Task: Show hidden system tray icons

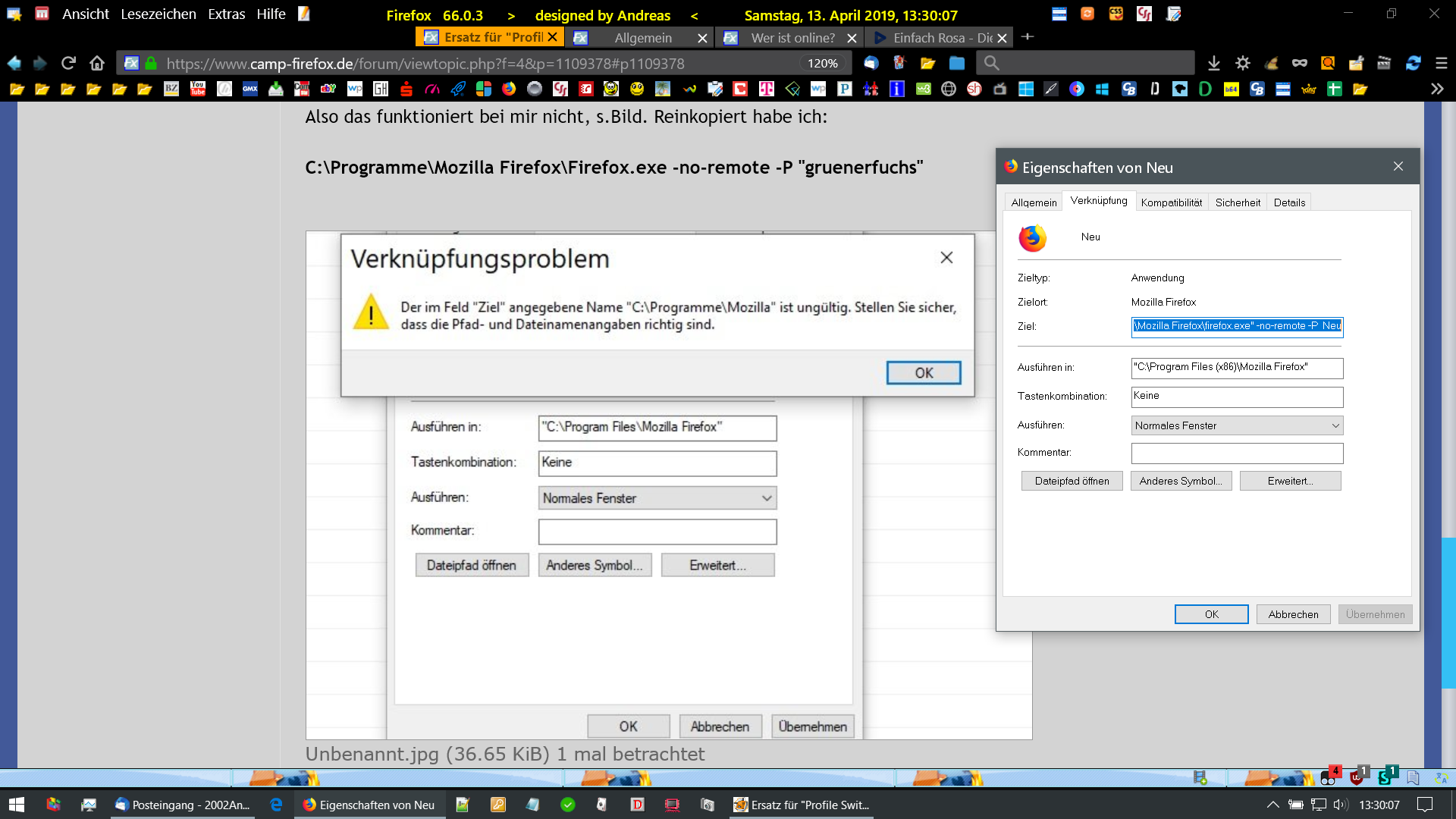Action: 1272,805
